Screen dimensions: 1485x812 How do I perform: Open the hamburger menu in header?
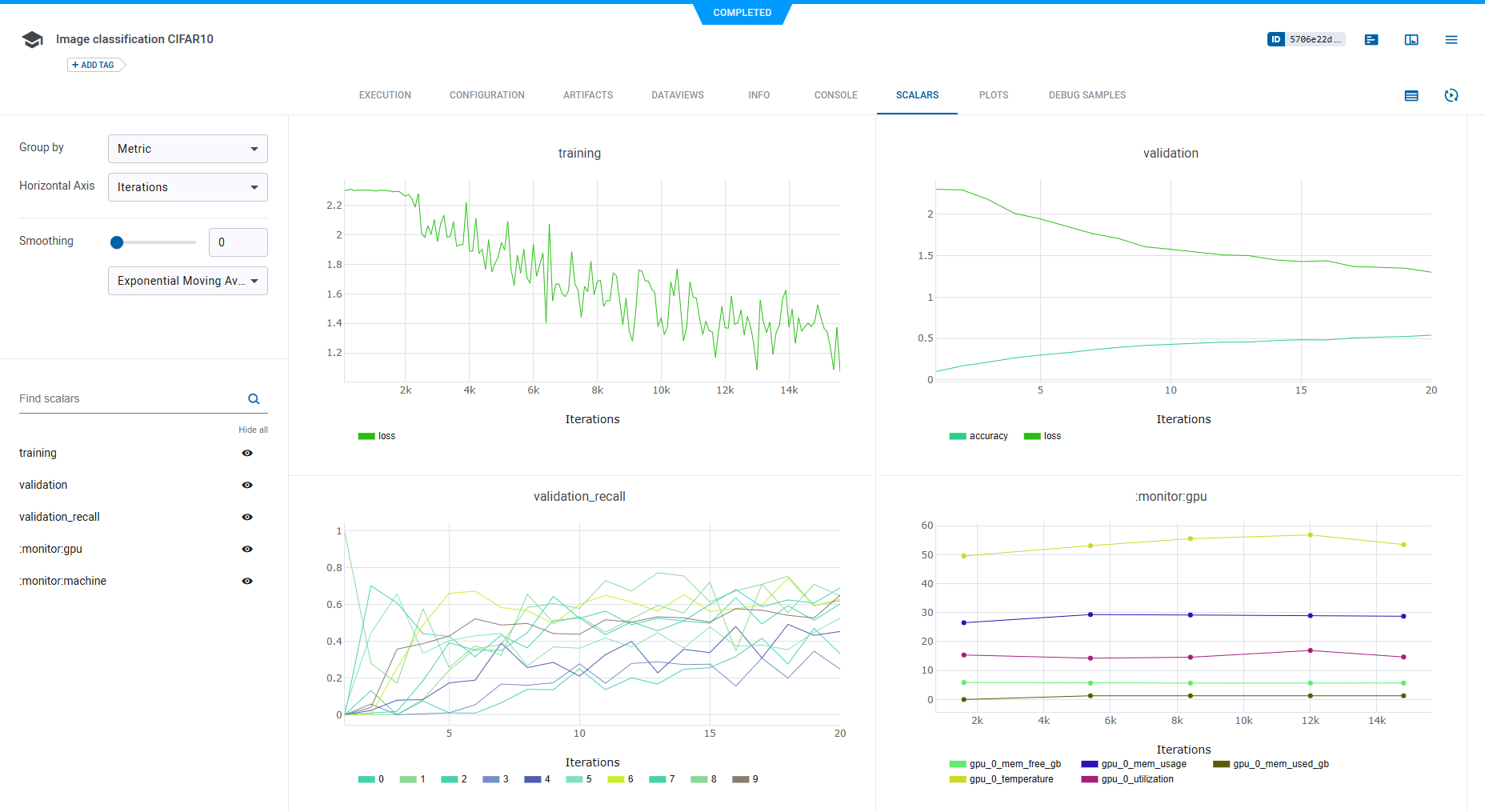(x=1451, y=40)
